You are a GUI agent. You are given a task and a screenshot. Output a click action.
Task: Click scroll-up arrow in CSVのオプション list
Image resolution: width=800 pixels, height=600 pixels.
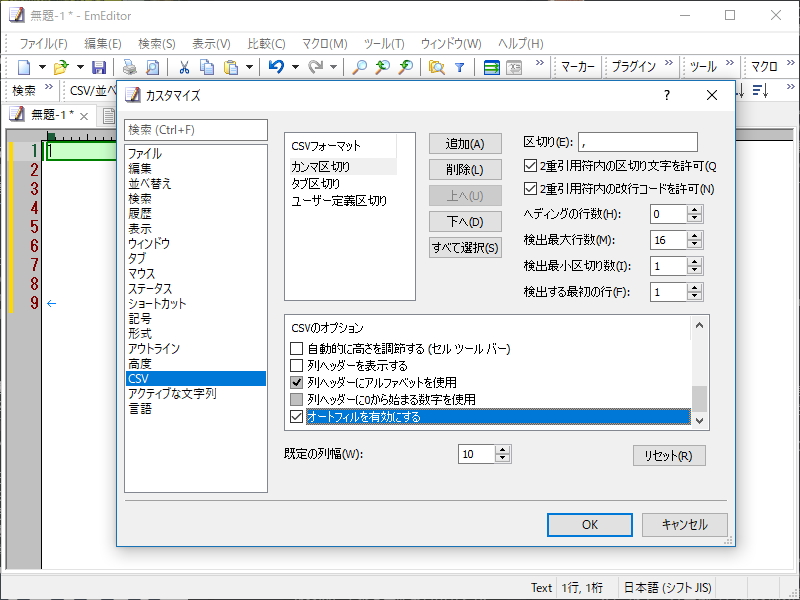(699, 325)
